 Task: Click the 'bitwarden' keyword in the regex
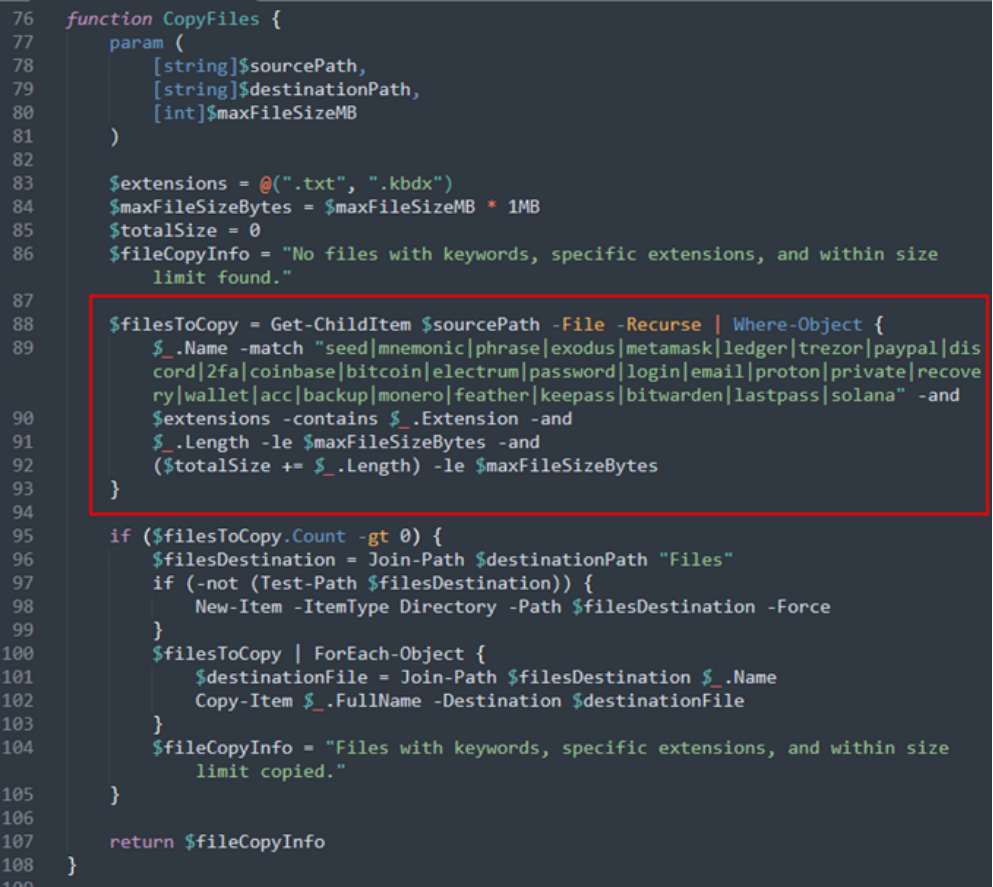pyautogui.click(x=674, y=395)
